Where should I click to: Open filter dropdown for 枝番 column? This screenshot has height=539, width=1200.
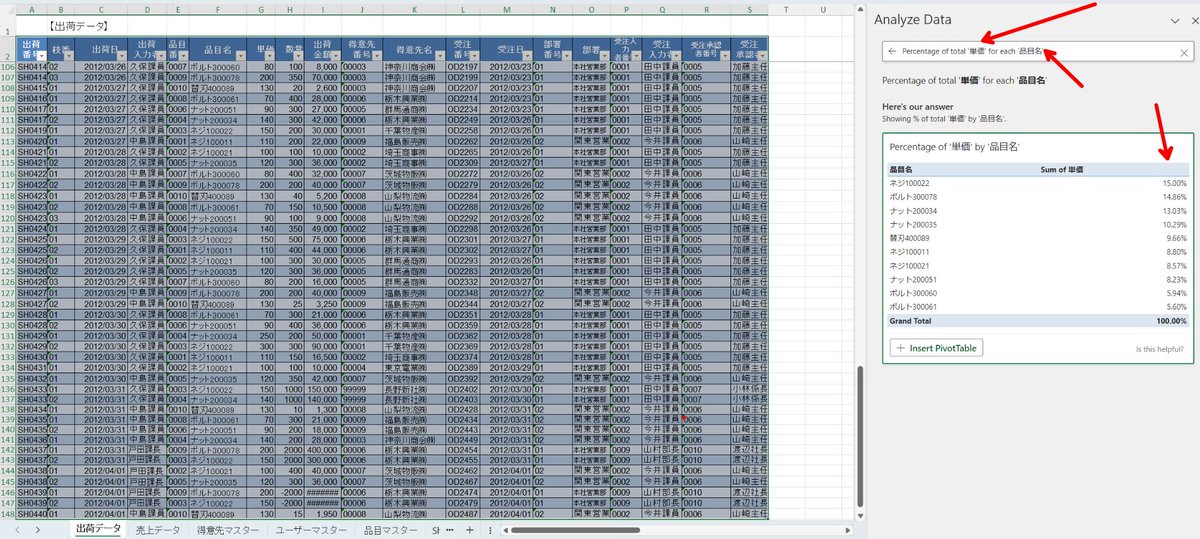69,56
